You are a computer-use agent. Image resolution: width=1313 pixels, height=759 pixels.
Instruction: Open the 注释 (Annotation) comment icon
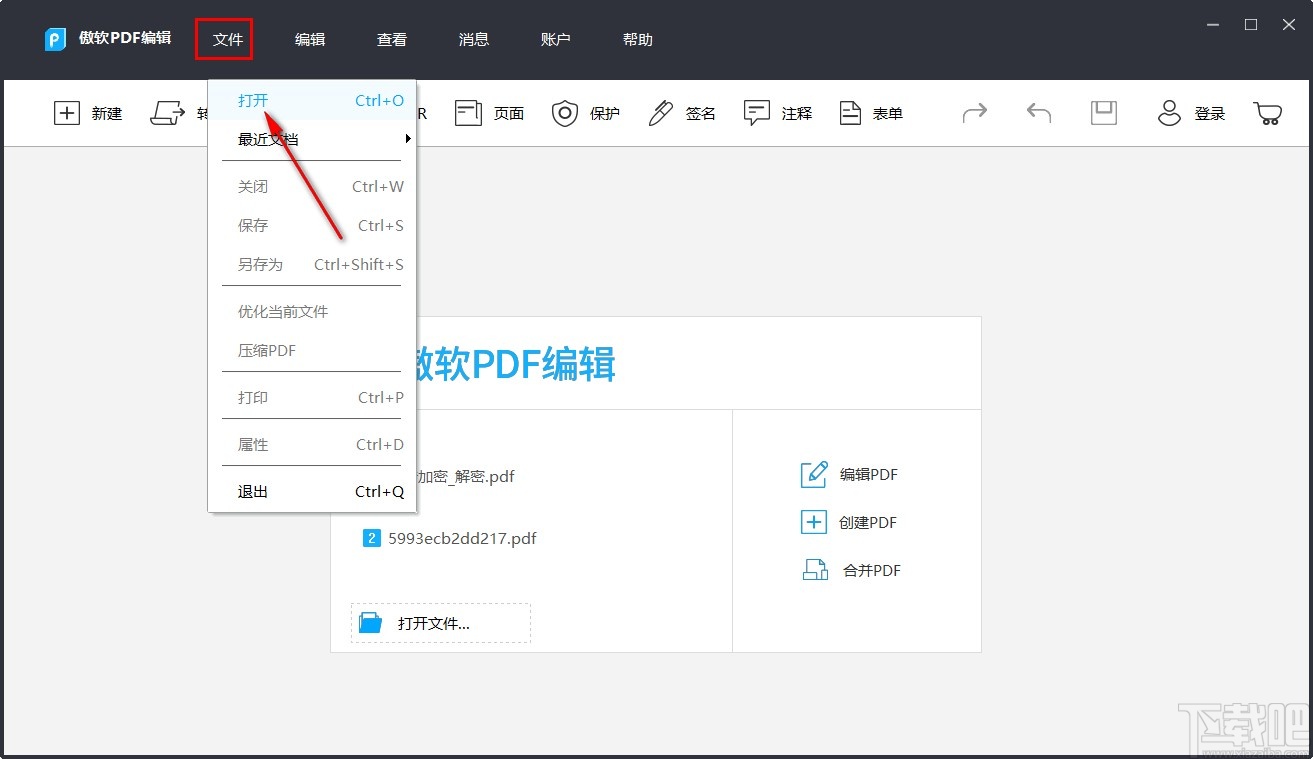coord(757,113)
